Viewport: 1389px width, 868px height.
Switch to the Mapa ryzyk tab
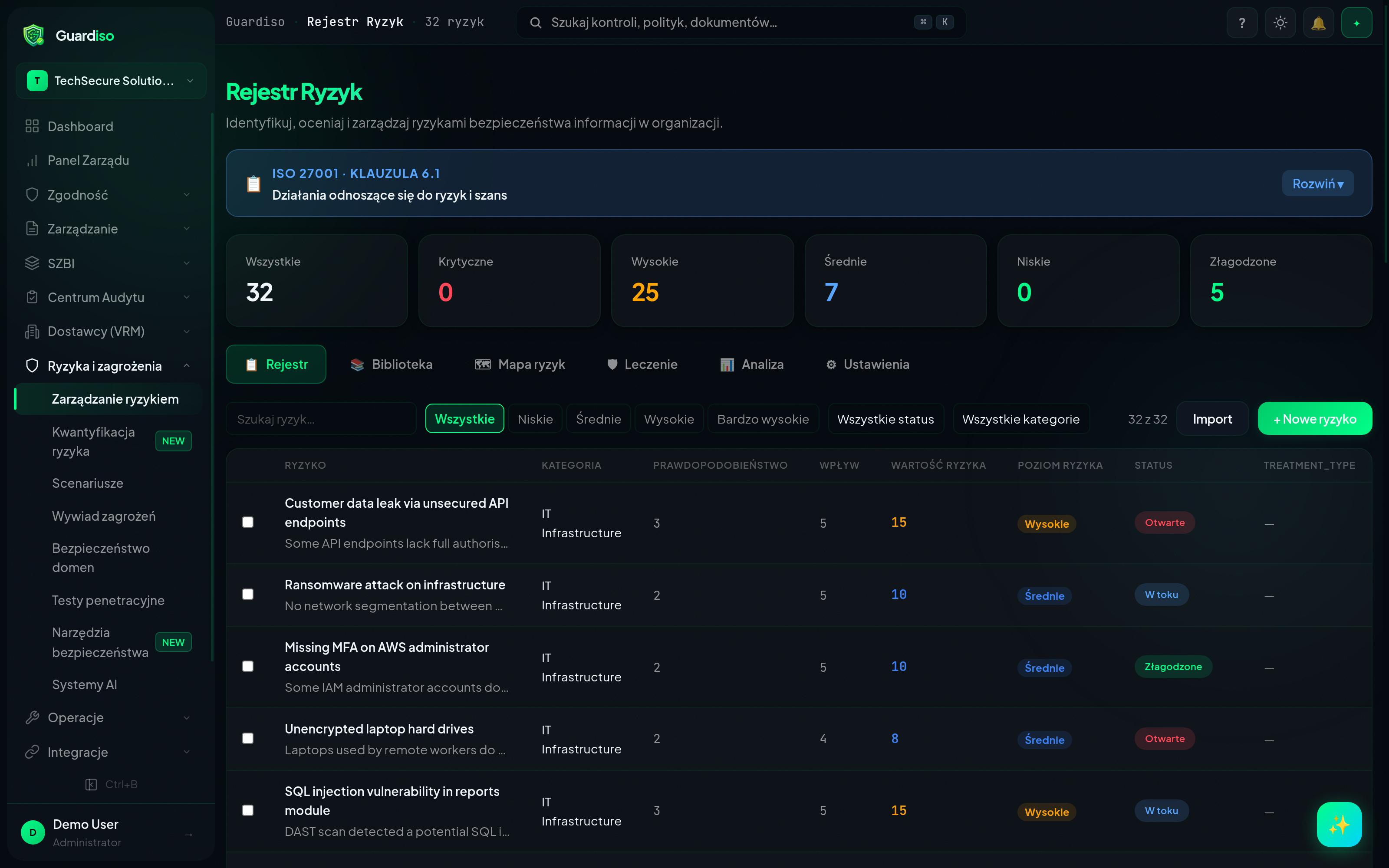[x=520, y=365]
